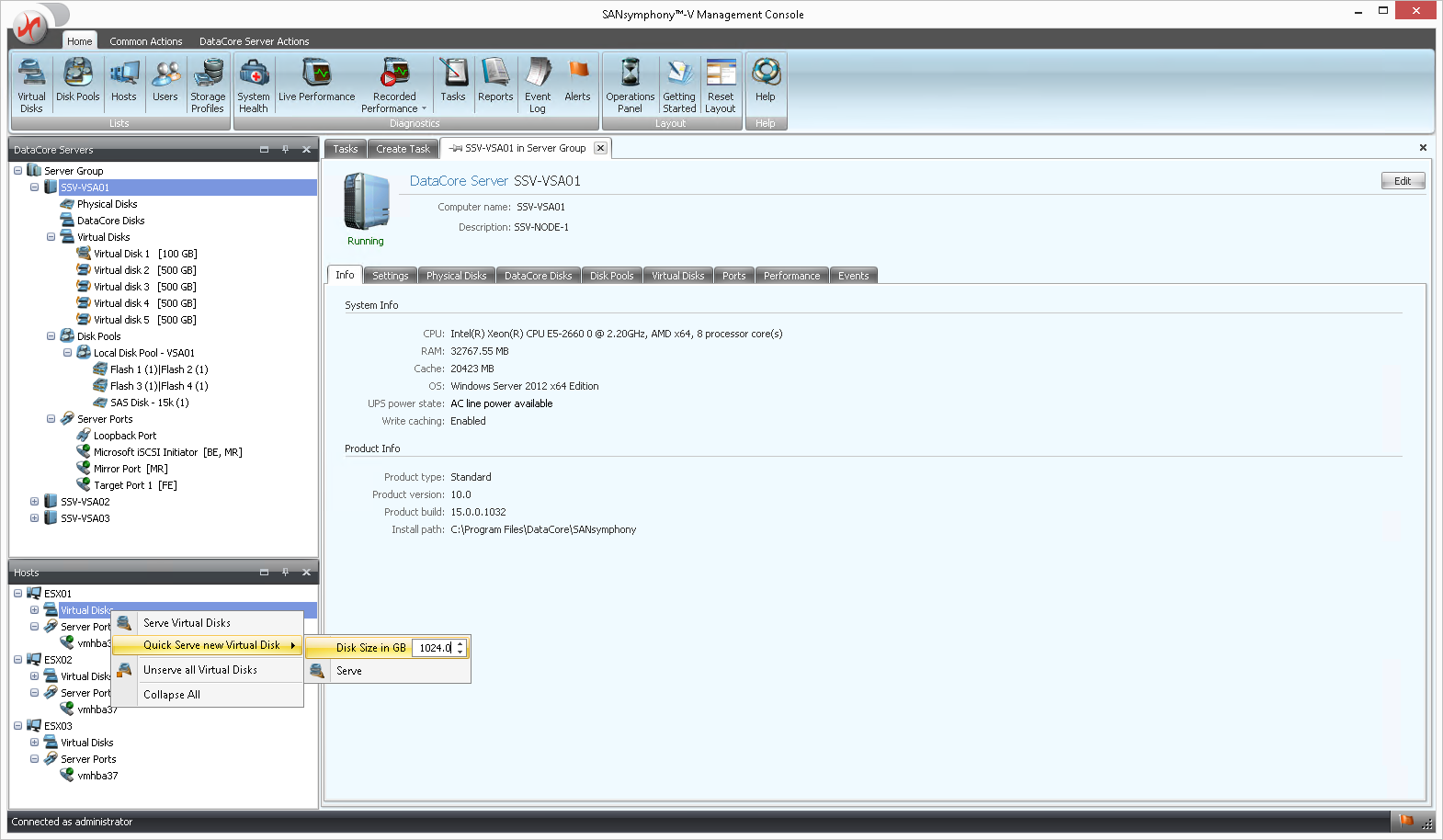This screenshot has width=1443, height=840.
Task: Open the Operations Panel
Action: (x=630, y=85)
